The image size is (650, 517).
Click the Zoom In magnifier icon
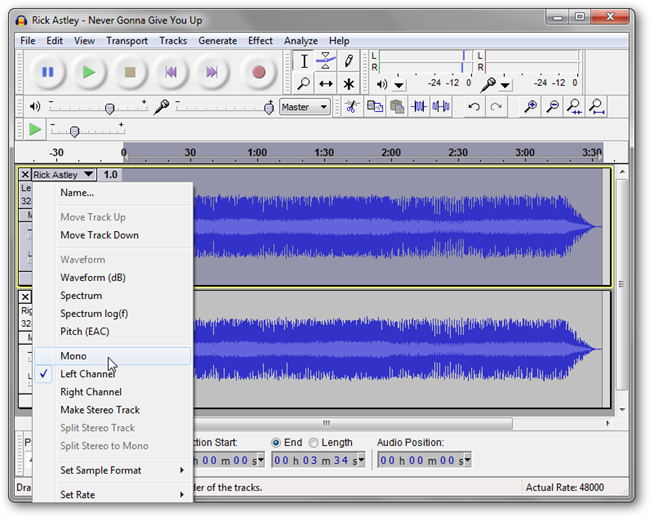pos(530,107)
